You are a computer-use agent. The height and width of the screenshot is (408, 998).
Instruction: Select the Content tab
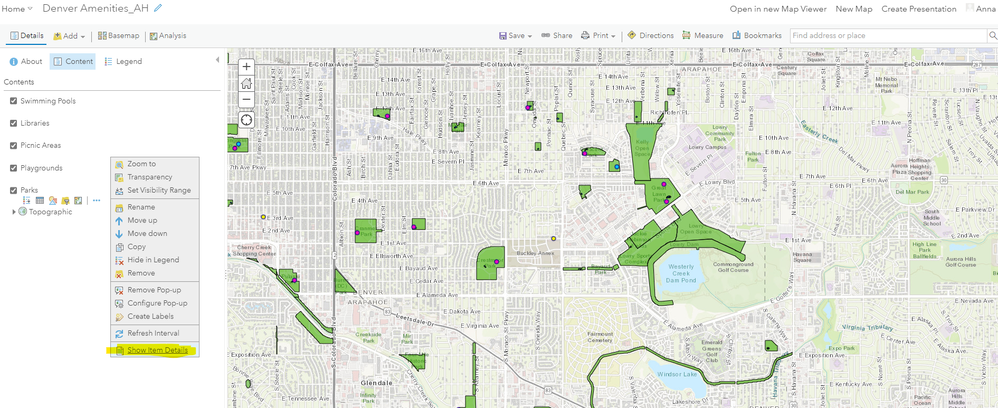pyautogui.click(x=73, y=62)
